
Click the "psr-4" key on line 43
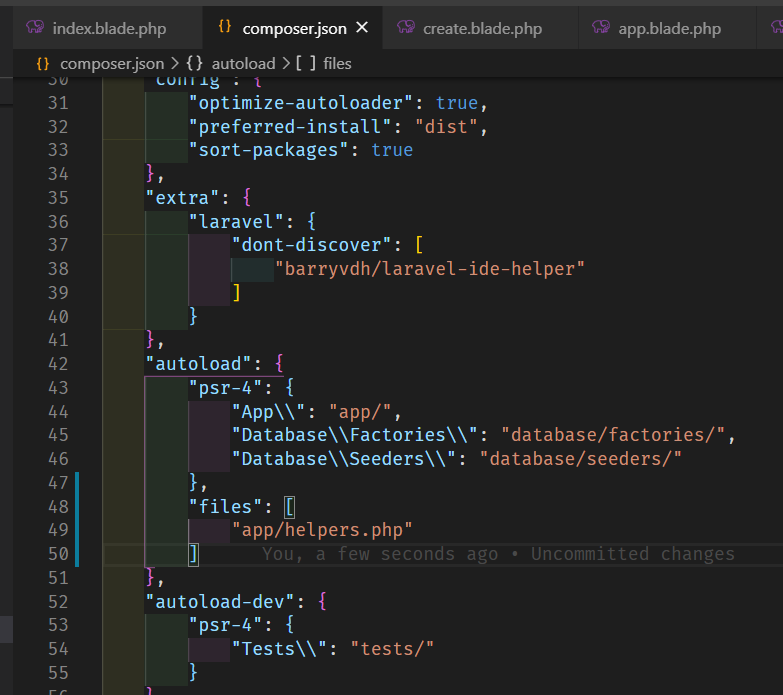coord(225,388)
